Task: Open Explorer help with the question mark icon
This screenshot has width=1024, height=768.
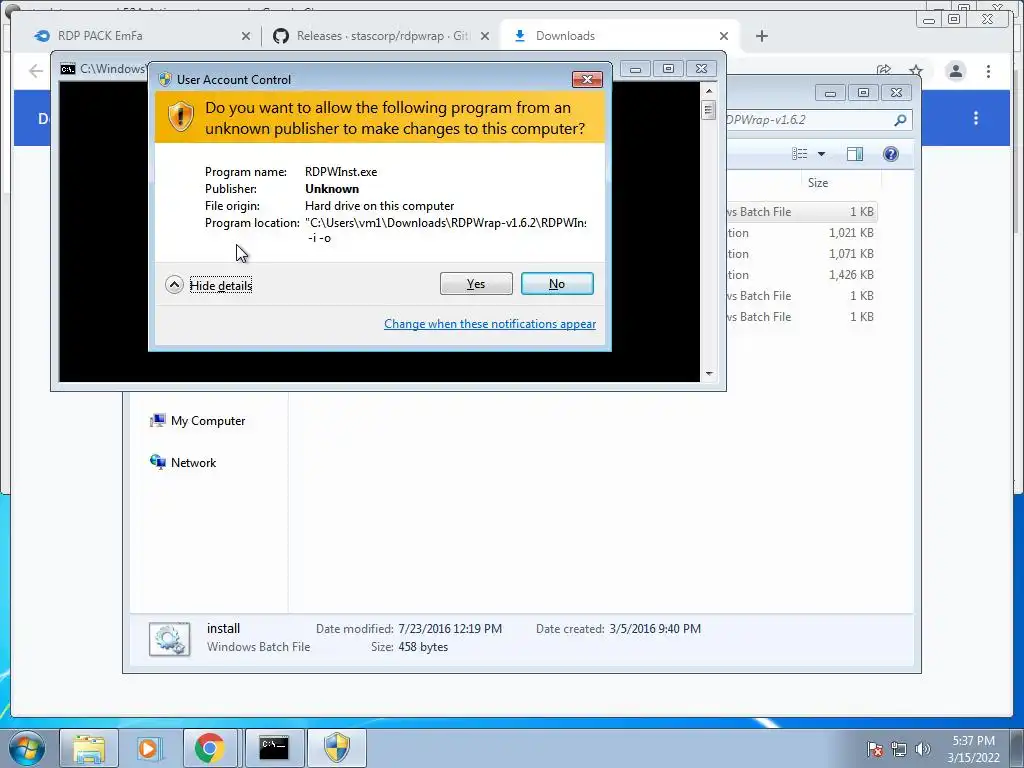Action: coord(891,153)
